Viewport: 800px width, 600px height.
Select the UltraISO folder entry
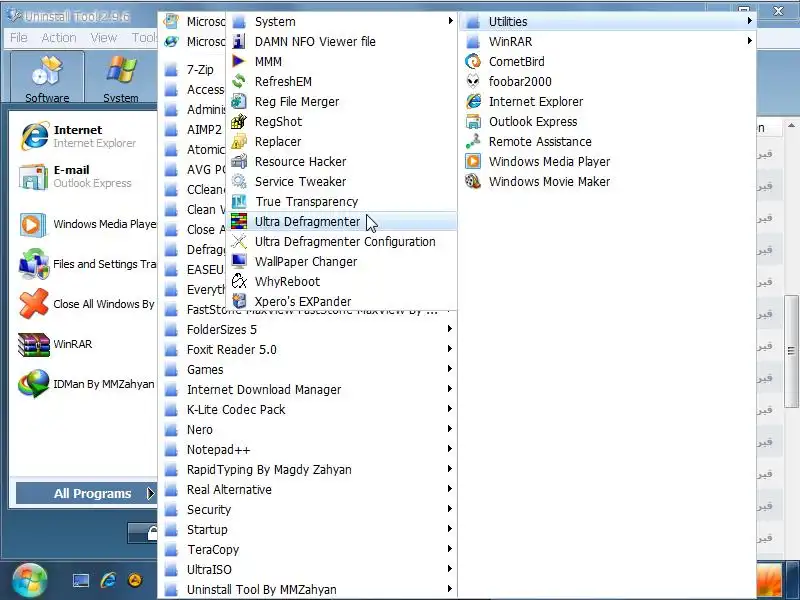coord(308,569)
